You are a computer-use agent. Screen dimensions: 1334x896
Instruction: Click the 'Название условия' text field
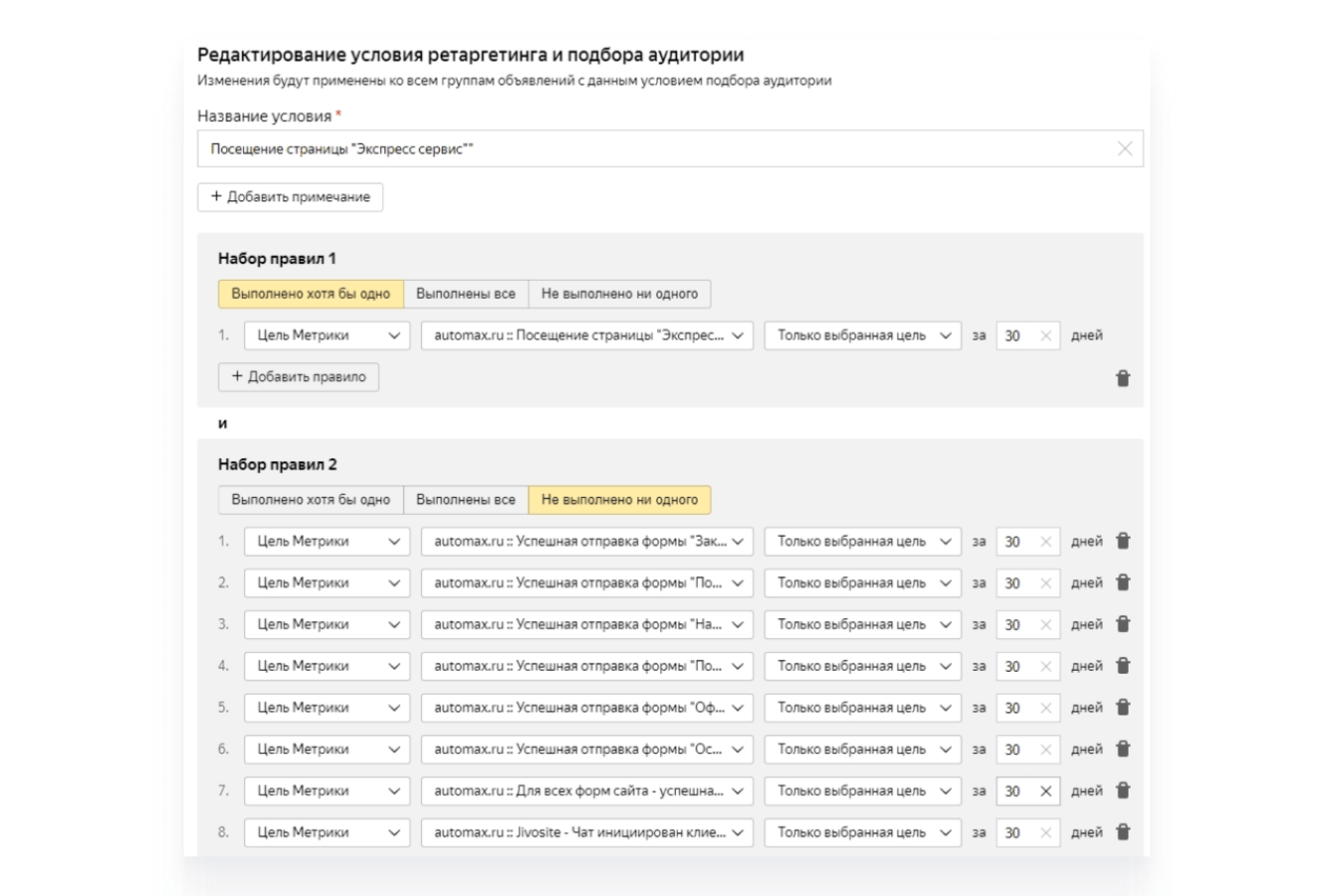pos(657,149)
